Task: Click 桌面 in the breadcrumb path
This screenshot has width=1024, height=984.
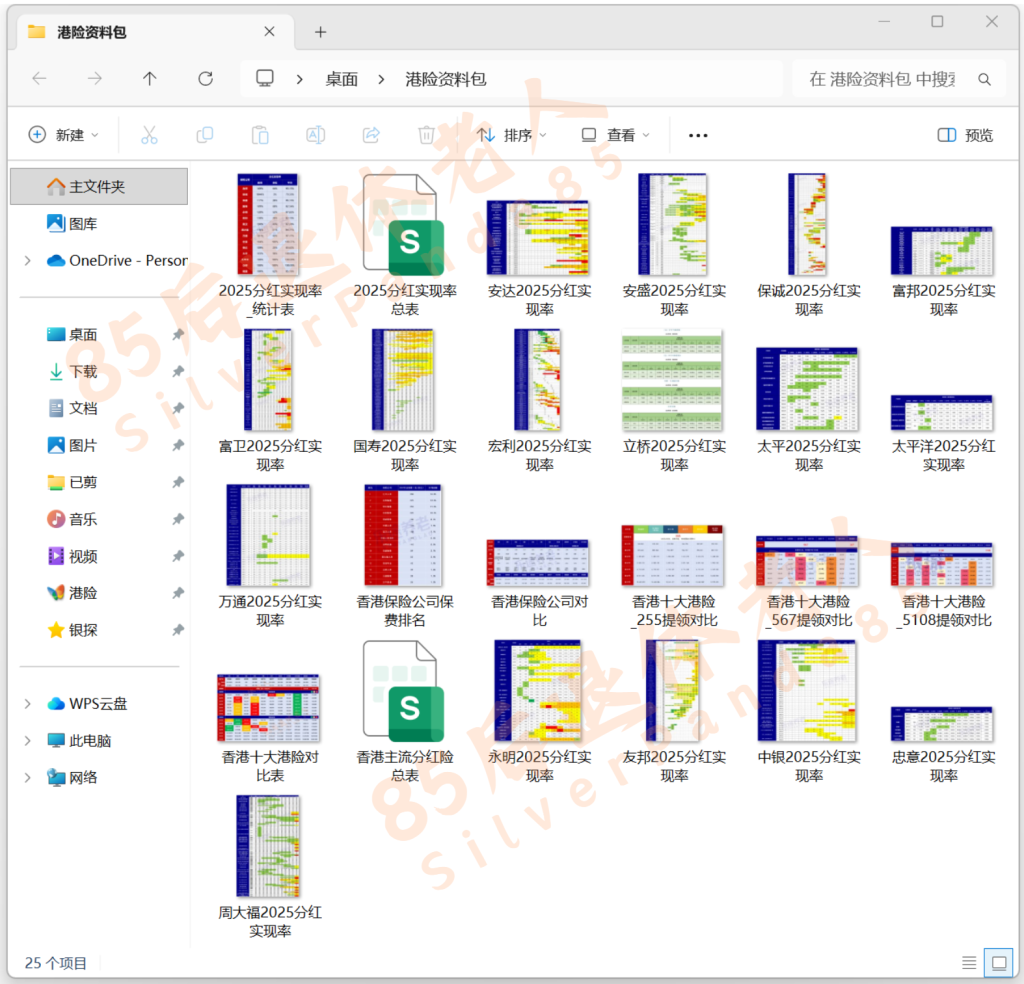Action: [x=342, y=79]
